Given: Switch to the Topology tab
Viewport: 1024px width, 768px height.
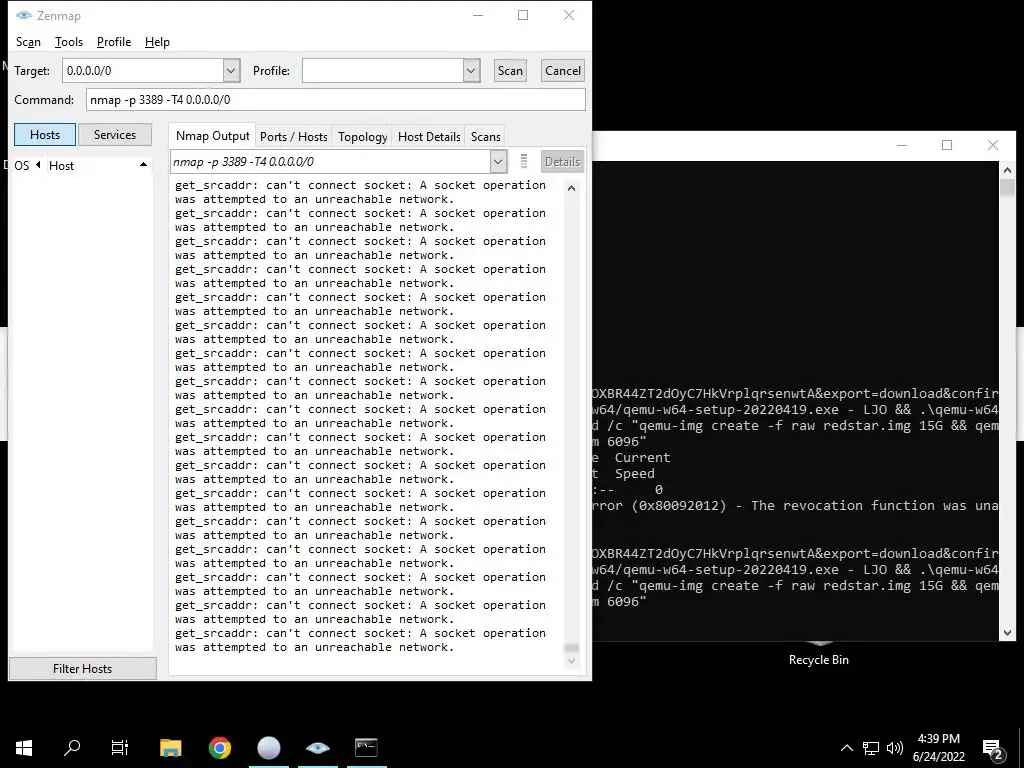Looking at the screenshot, I should [362, 136].
